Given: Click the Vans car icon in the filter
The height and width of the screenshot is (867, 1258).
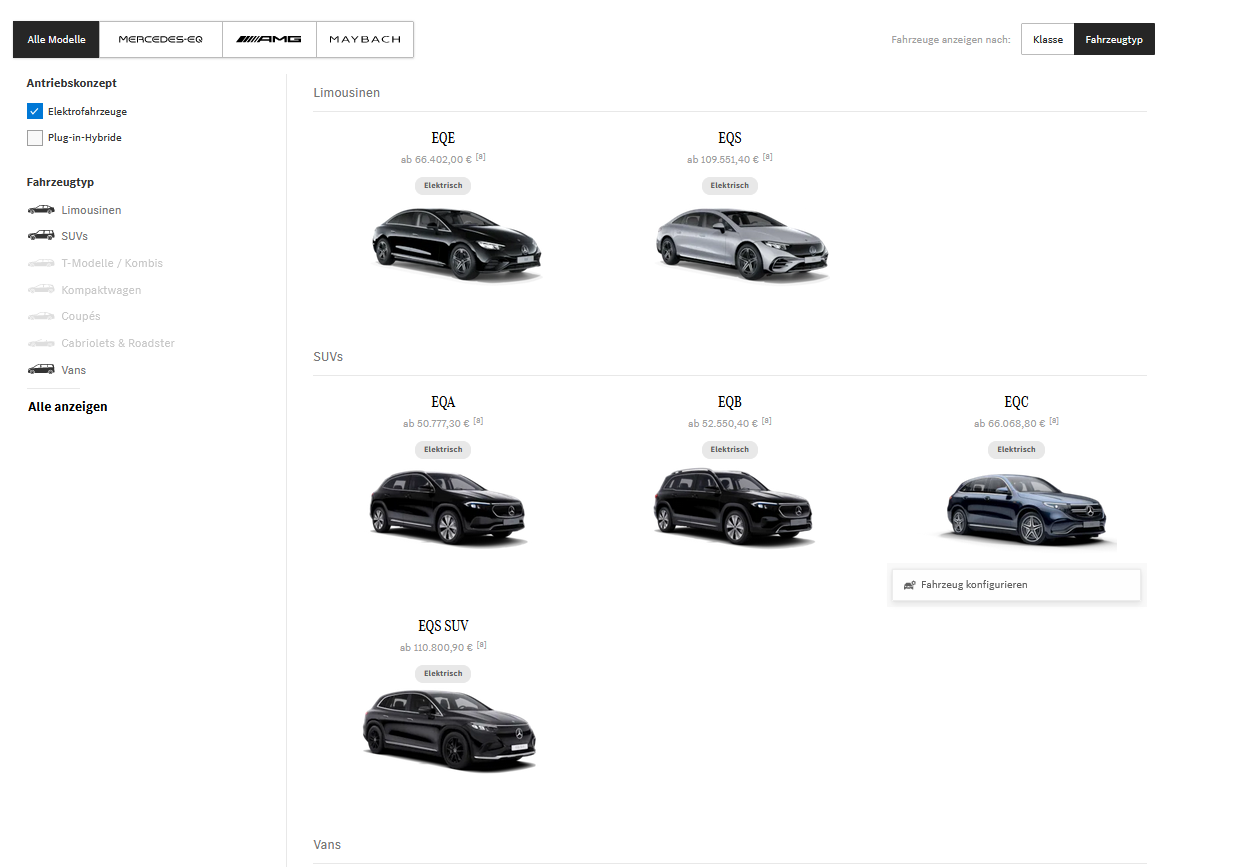Looking at the screenshot, I should 41,370.
